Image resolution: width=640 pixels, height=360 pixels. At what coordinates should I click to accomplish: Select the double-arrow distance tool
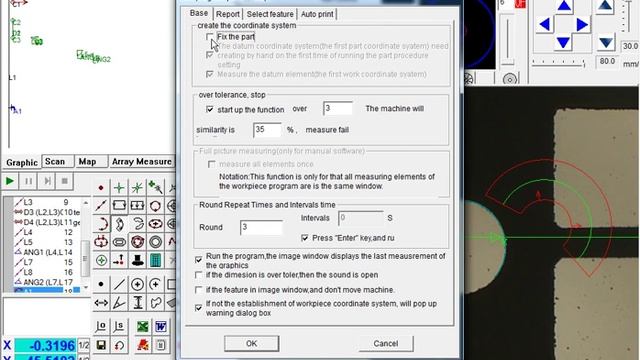101,302
